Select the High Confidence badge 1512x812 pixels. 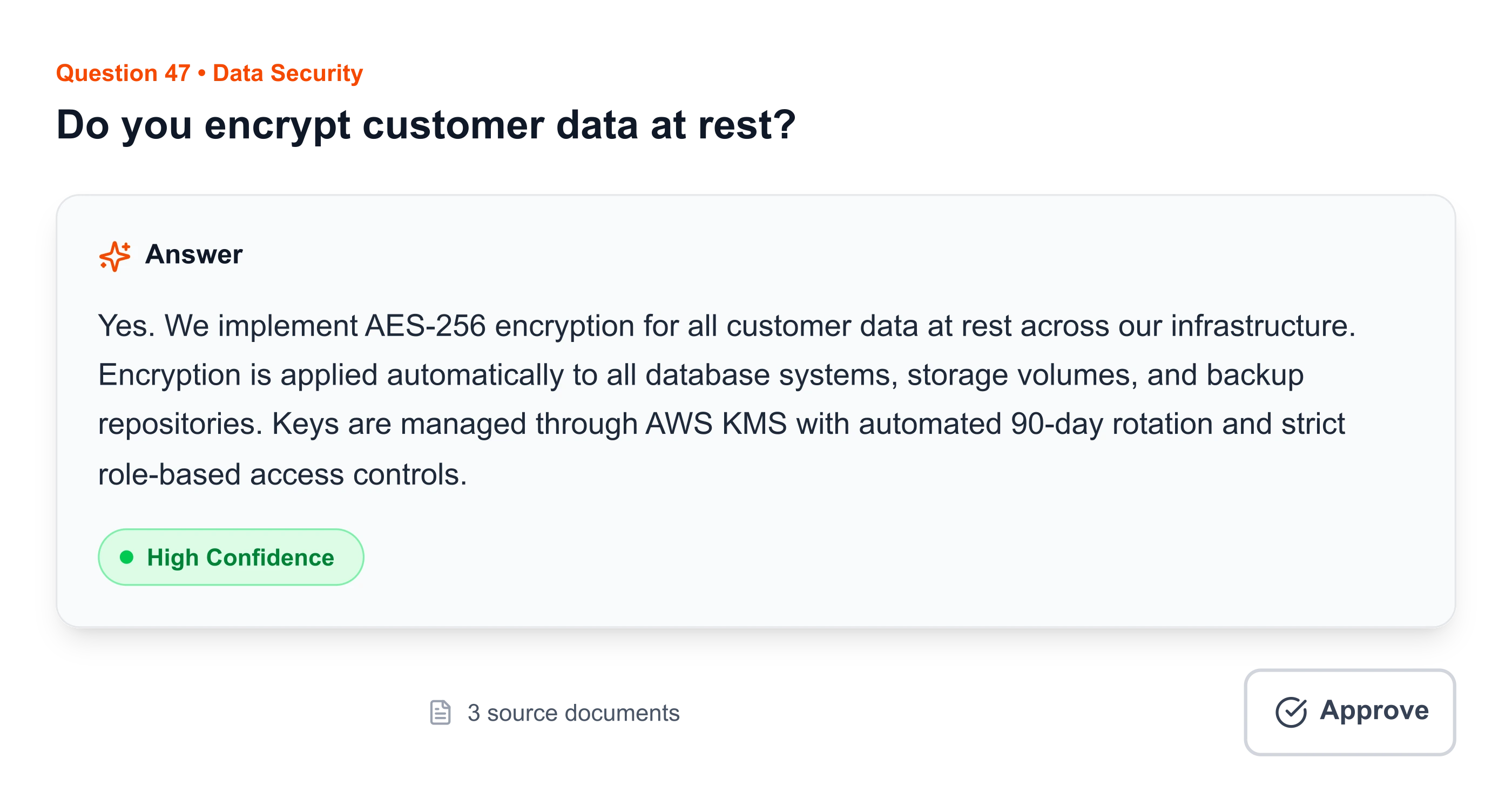pyautogui.click(x=231, y=557)
